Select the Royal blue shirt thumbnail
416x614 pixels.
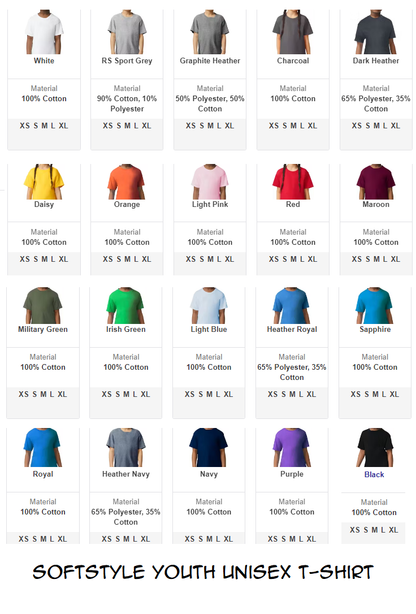click(x=43, y=447)
